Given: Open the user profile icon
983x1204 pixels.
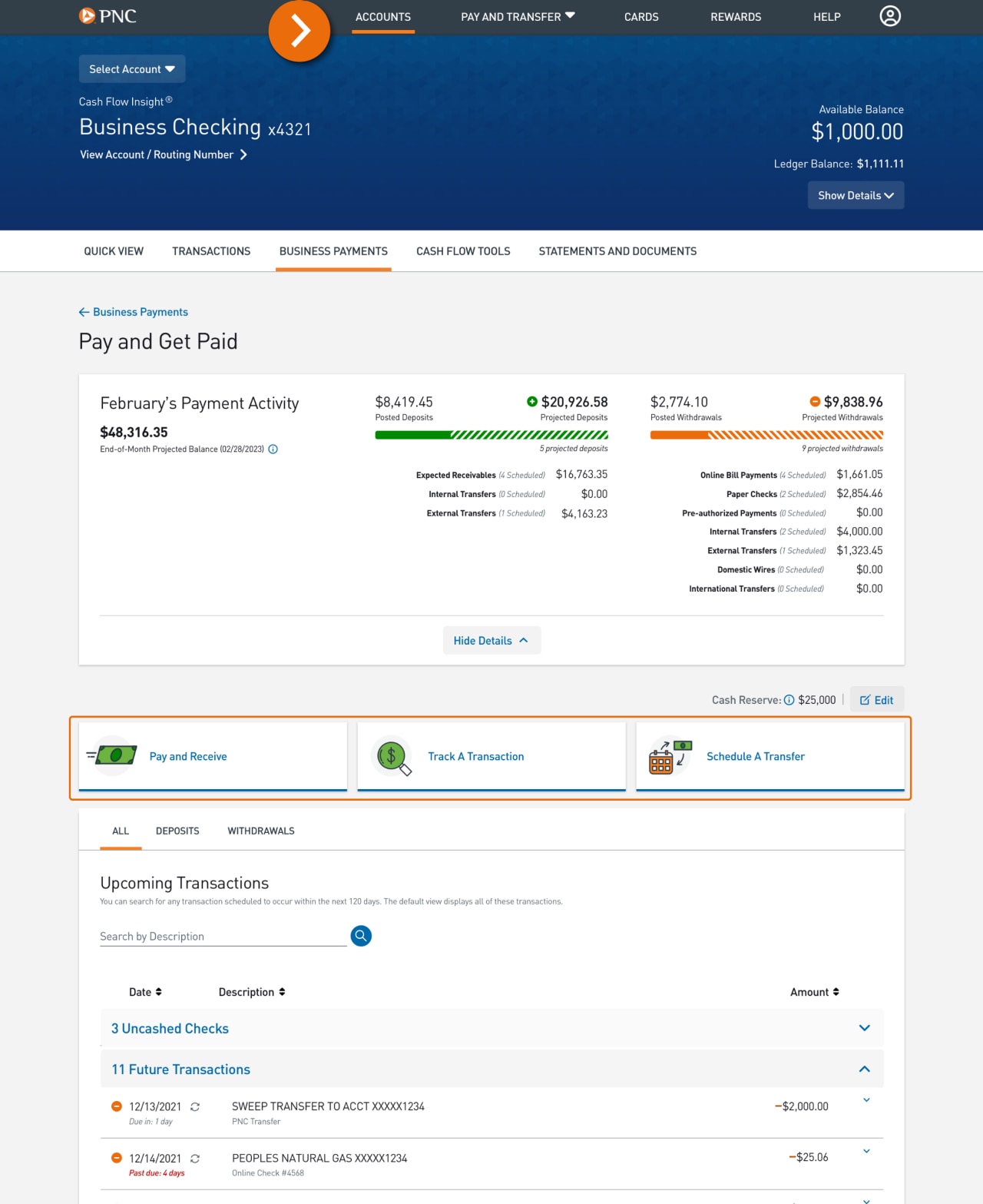Looking at the screenshot, I should 890,15.
